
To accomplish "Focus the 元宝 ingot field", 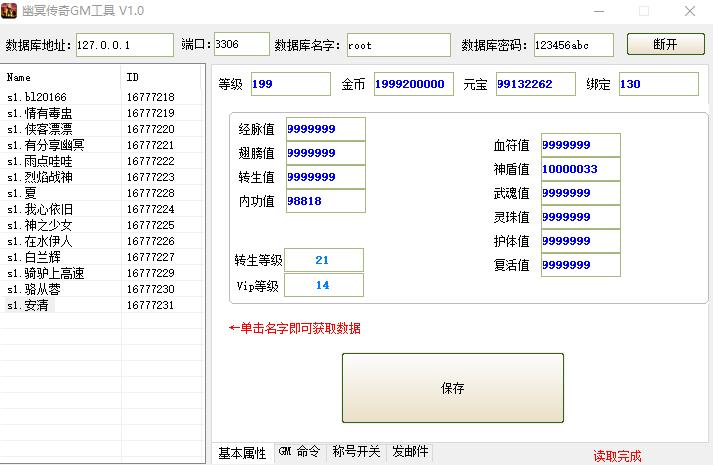I will click(535, 84).
